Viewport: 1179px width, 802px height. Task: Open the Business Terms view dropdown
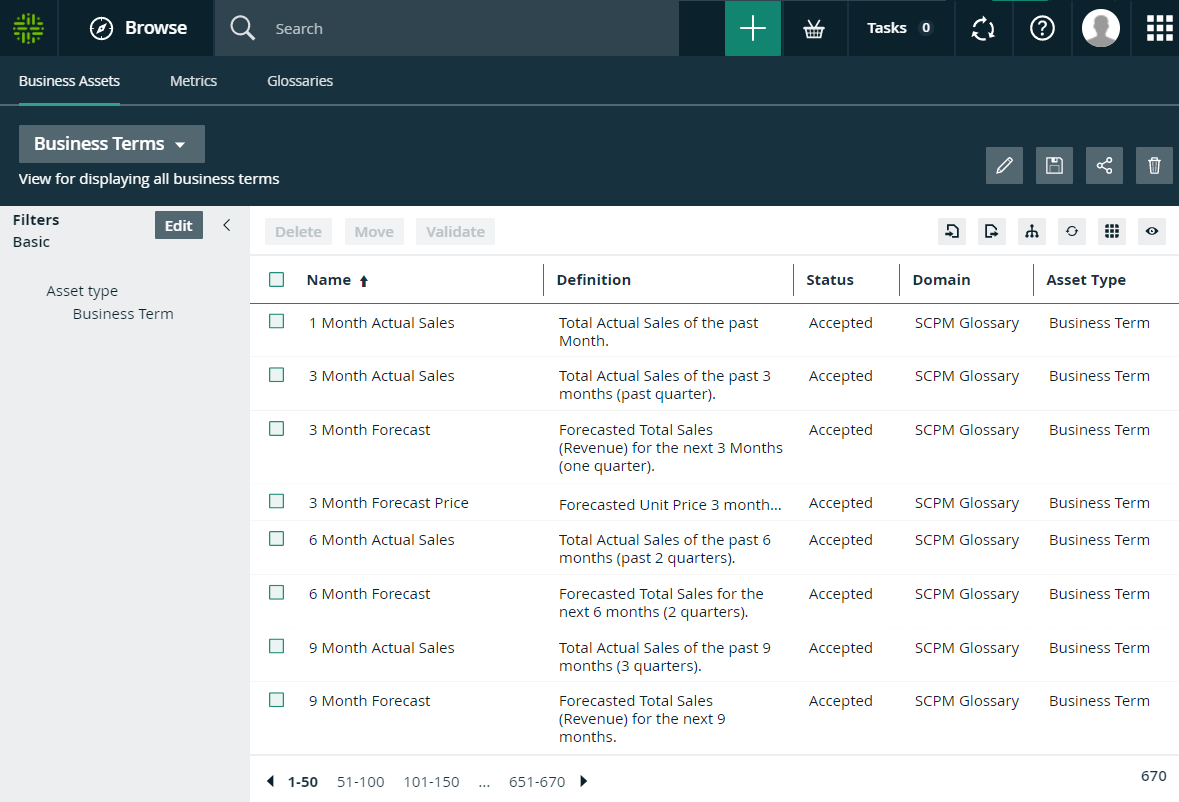click(x=111, y=144)
